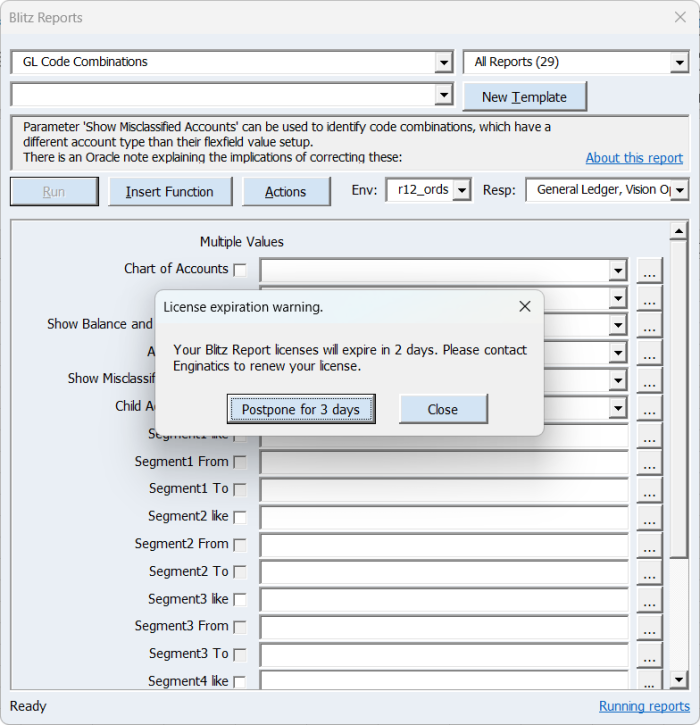700x725 pixels.
Task: Toggle Segment1 To checkbox
Action: coord(240,489)
